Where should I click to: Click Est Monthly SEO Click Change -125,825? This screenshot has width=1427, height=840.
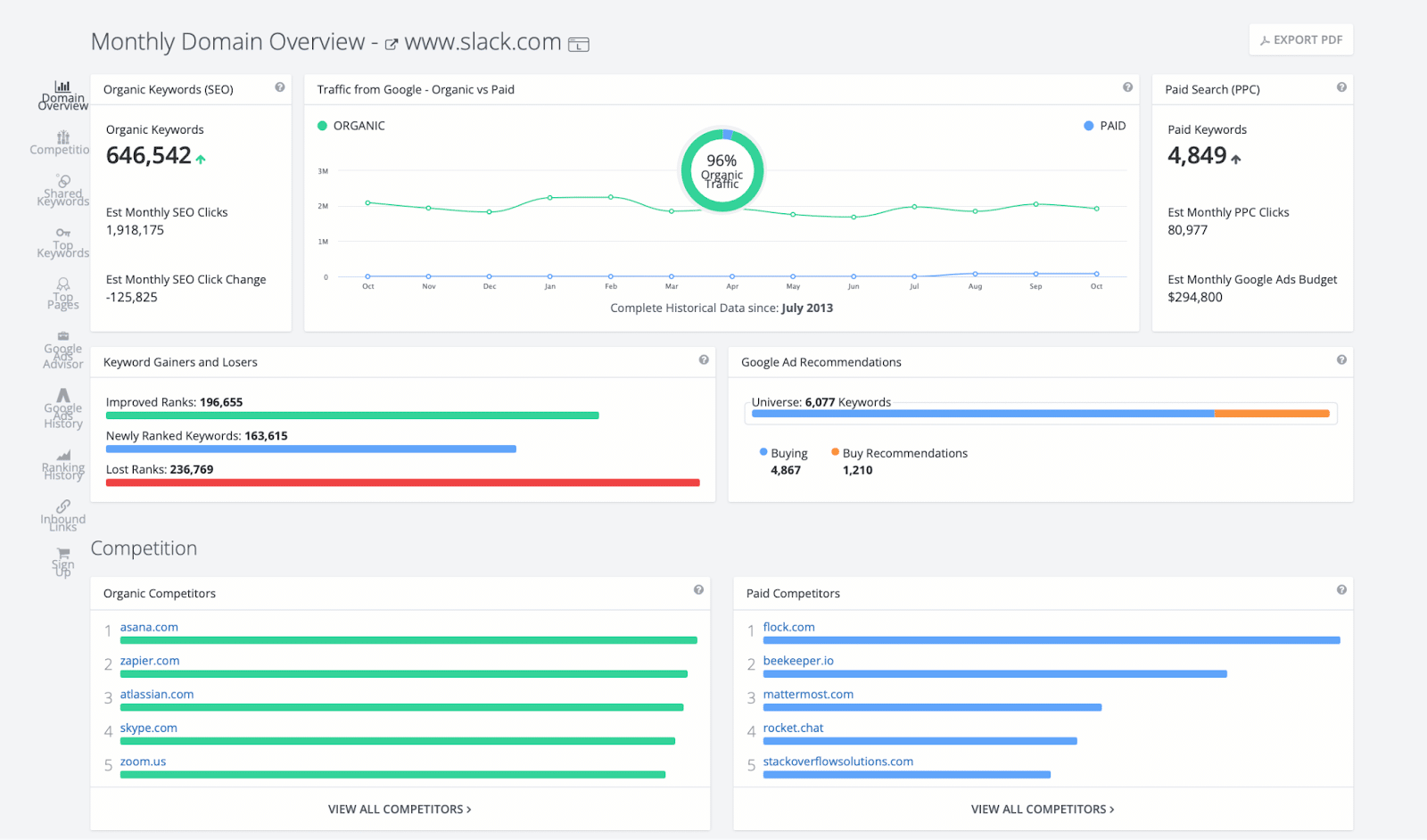click(x=132, y=298)
